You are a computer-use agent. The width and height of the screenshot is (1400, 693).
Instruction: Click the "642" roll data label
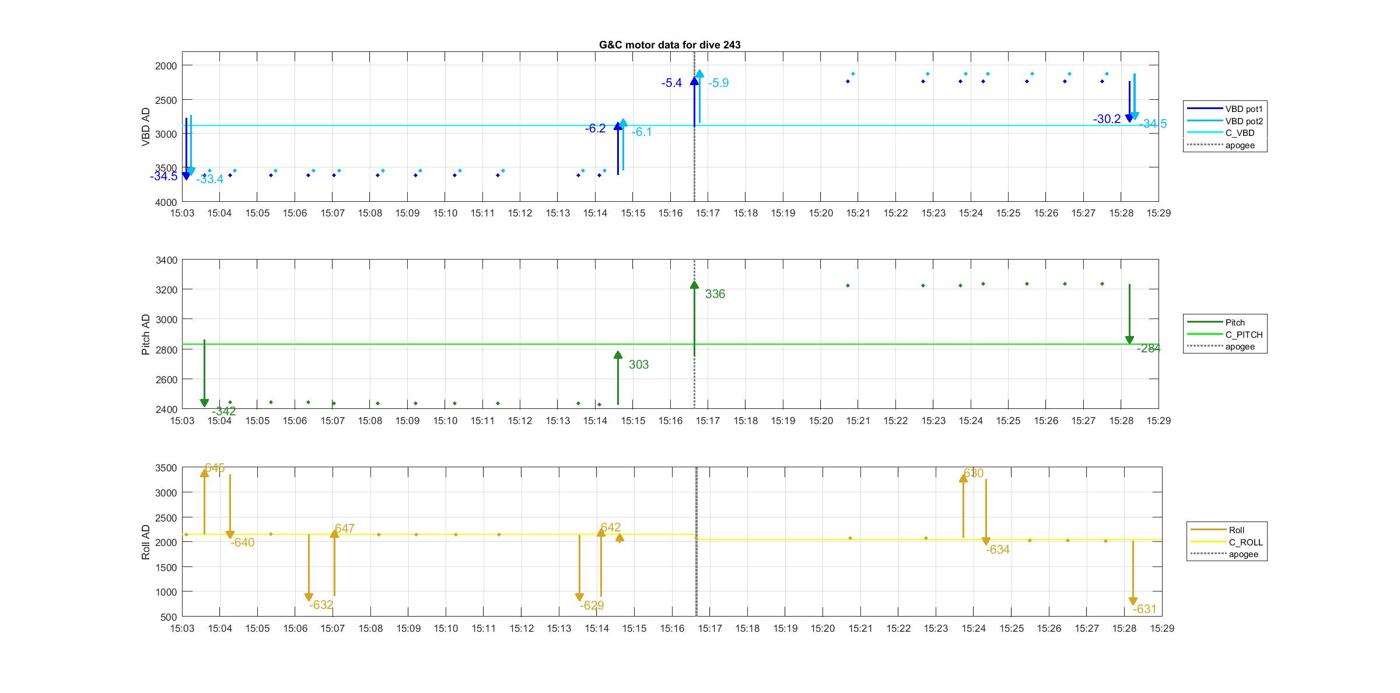[x=611, y=528]
